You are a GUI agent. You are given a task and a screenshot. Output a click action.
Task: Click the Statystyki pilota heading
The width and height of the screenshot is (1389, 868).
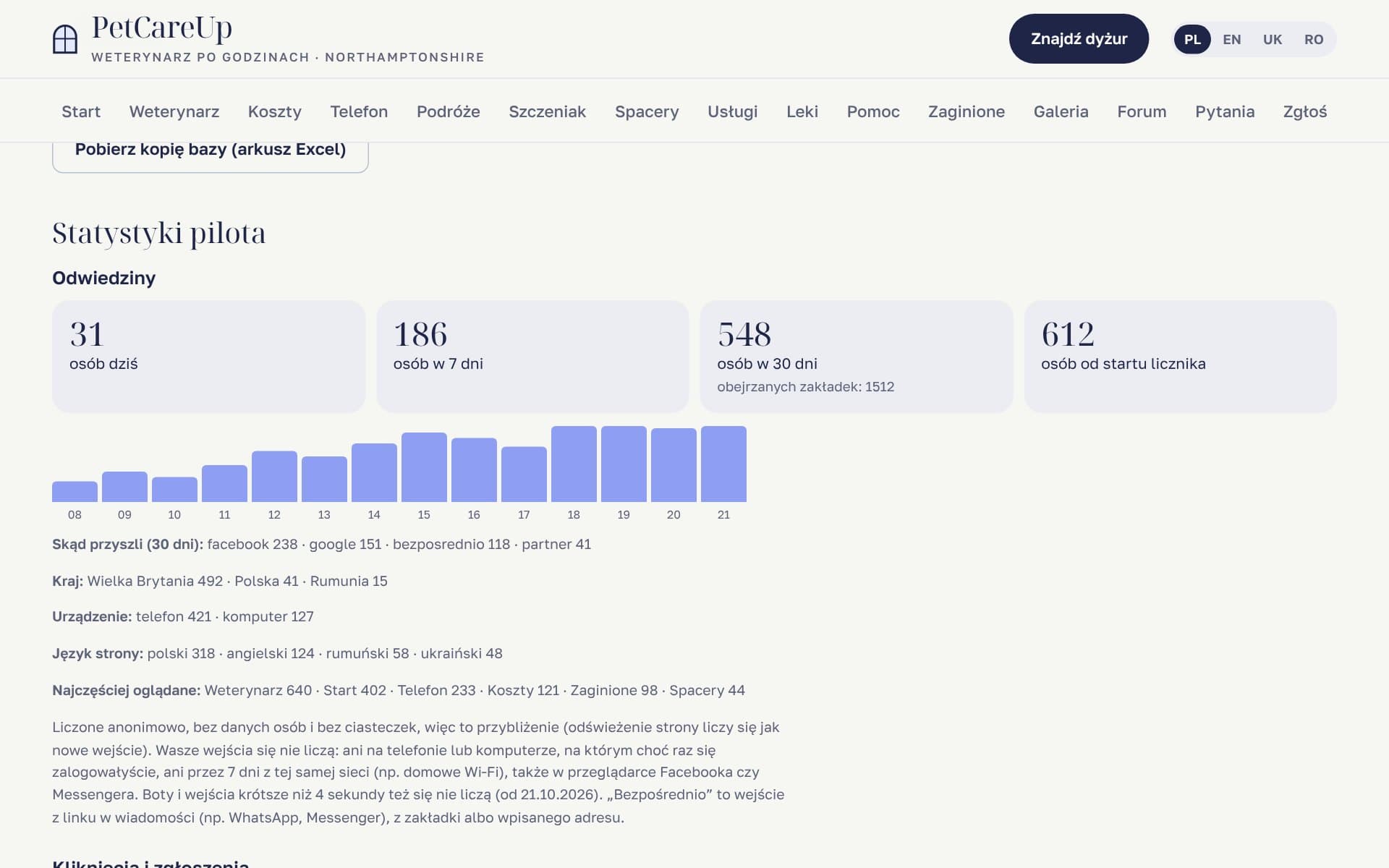click(159, 234)
